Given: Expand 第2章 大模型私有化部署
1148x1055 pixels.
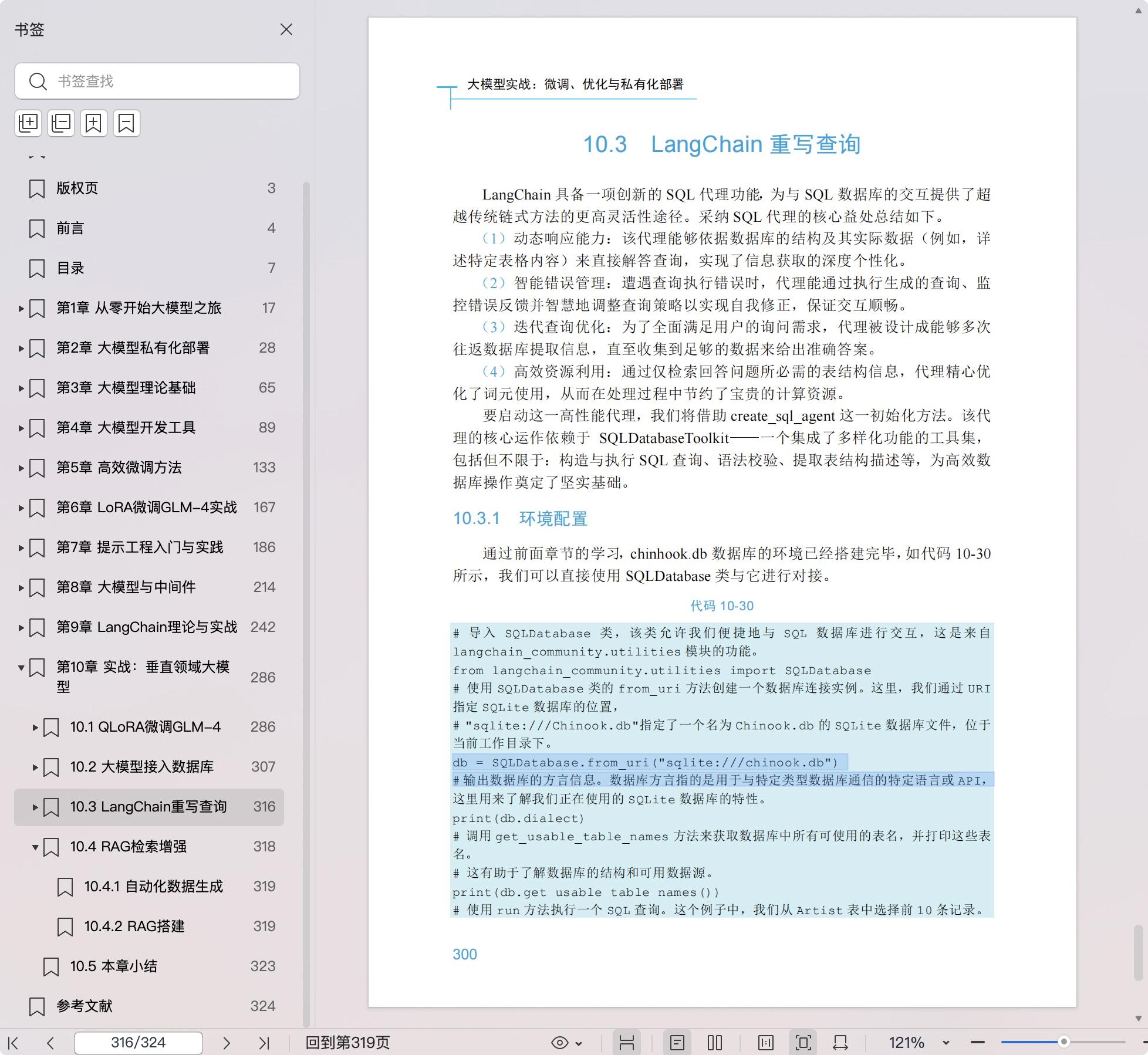Looking at the screenshot, I should point(21,348).
